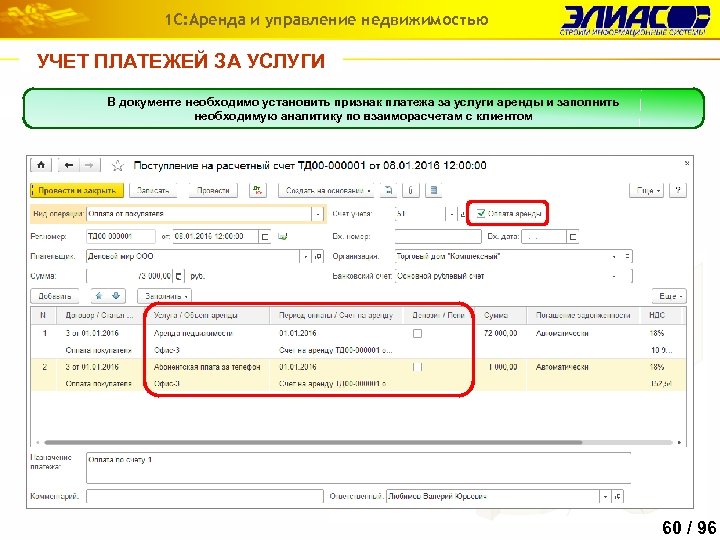Screen dimensions: 720x540
Task: Select amount cell 72 000,00
Action: [x=501, y=333]
